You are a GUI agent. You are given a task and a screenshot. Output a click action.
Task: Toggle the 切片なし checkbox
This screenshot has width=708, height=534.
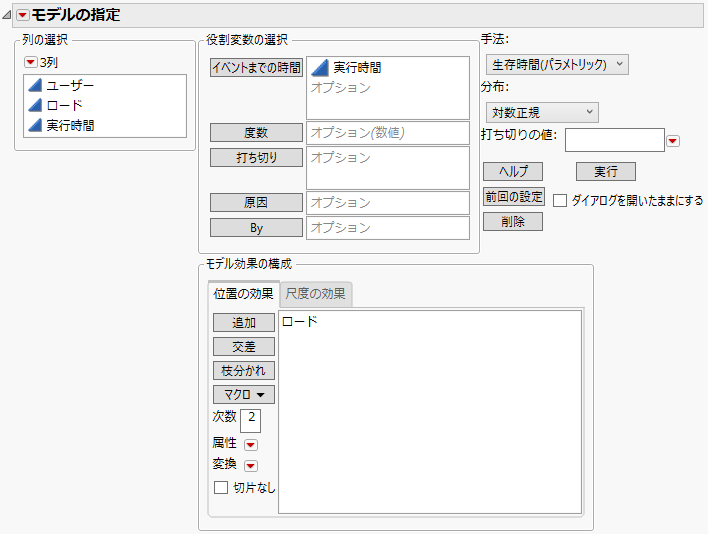tap(221, 488)
